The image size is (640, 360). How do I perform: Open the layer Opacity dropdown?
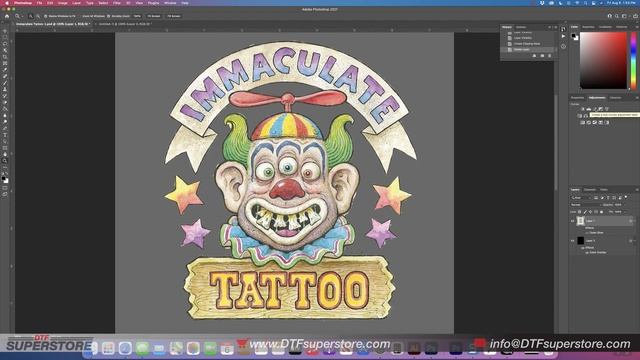[x=625, y=205]
